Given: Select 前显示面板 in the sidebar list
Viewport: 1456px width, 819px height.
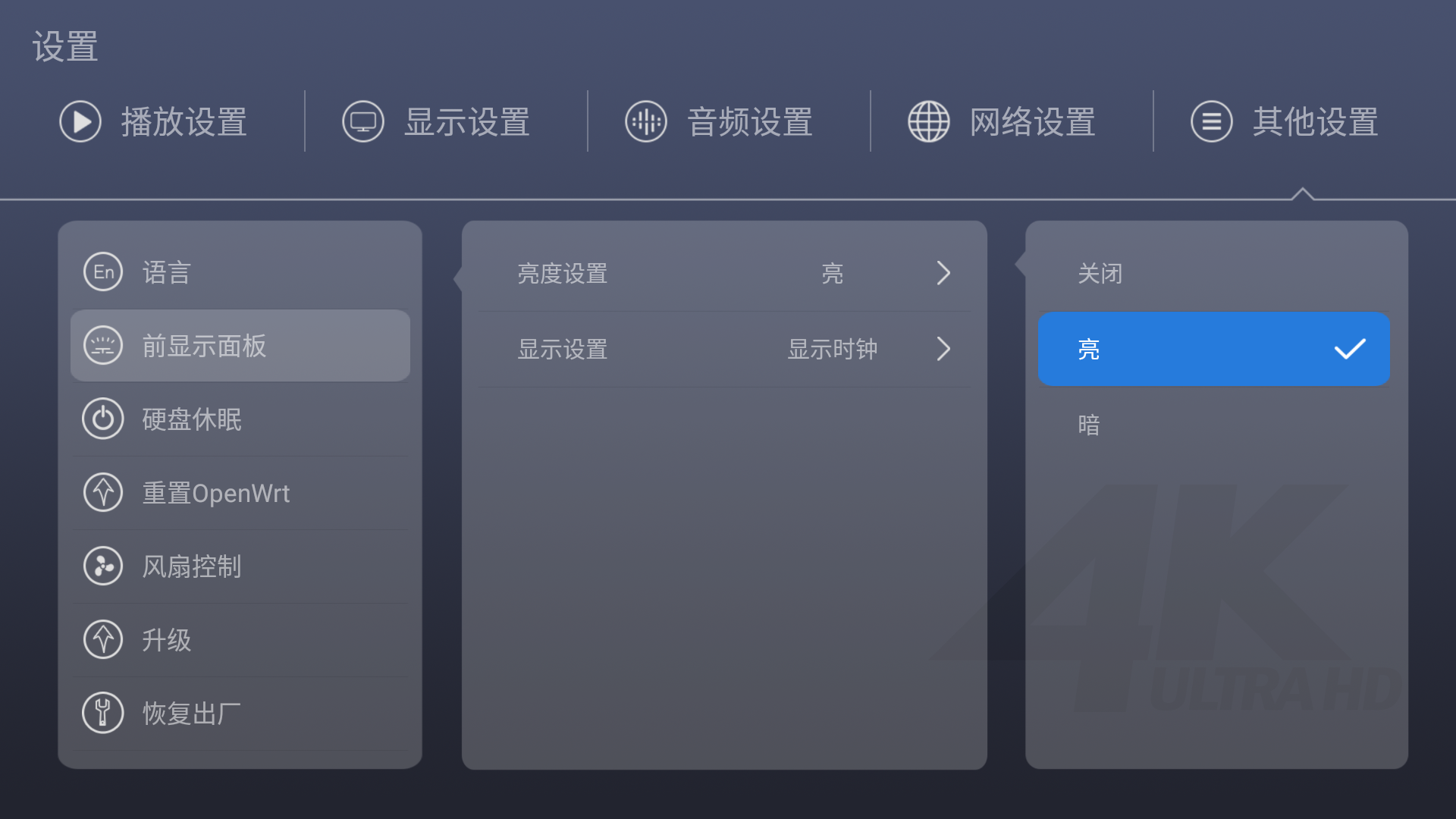Looking at the screenshot, I should click(x=240, y=346).
